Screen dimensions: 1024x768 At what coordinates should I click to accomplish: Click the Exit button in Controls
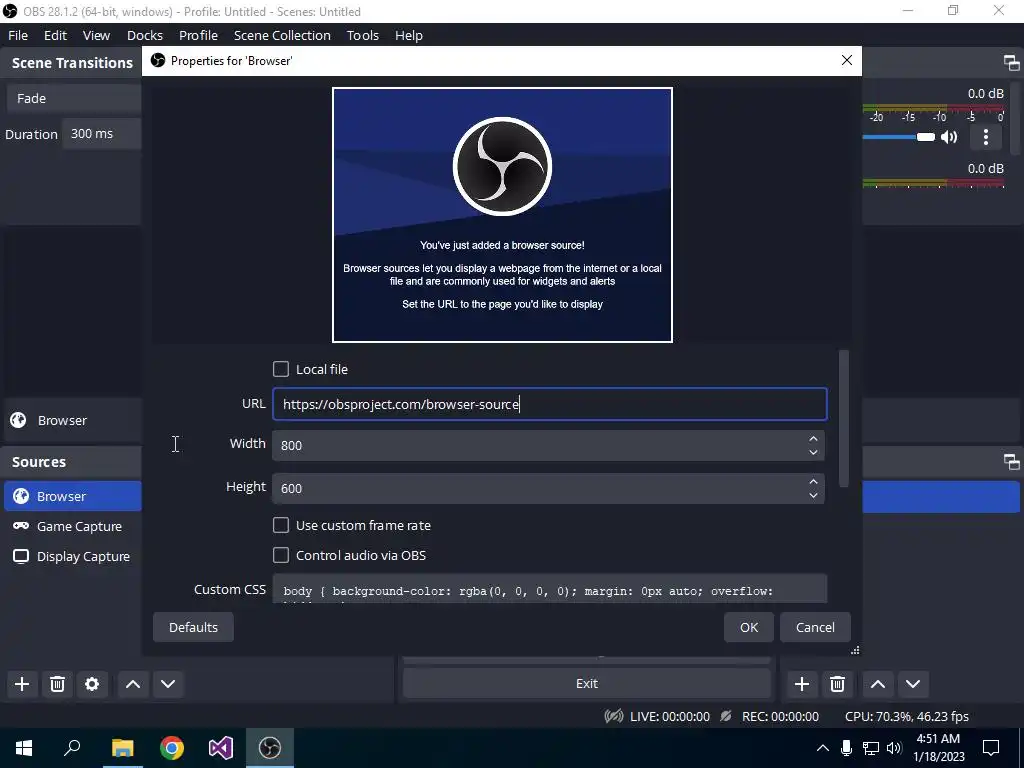click(x=586, y=684)
